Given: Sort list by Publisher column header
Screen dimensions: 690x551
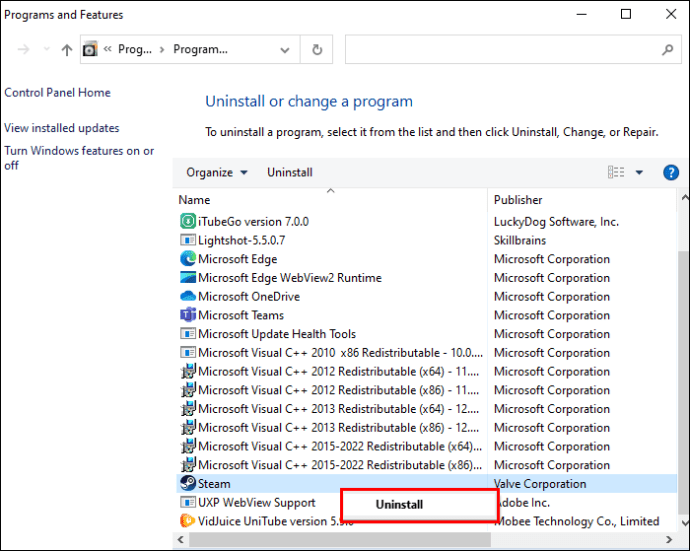Looking at the screenshot, I should tap(518, 199).
